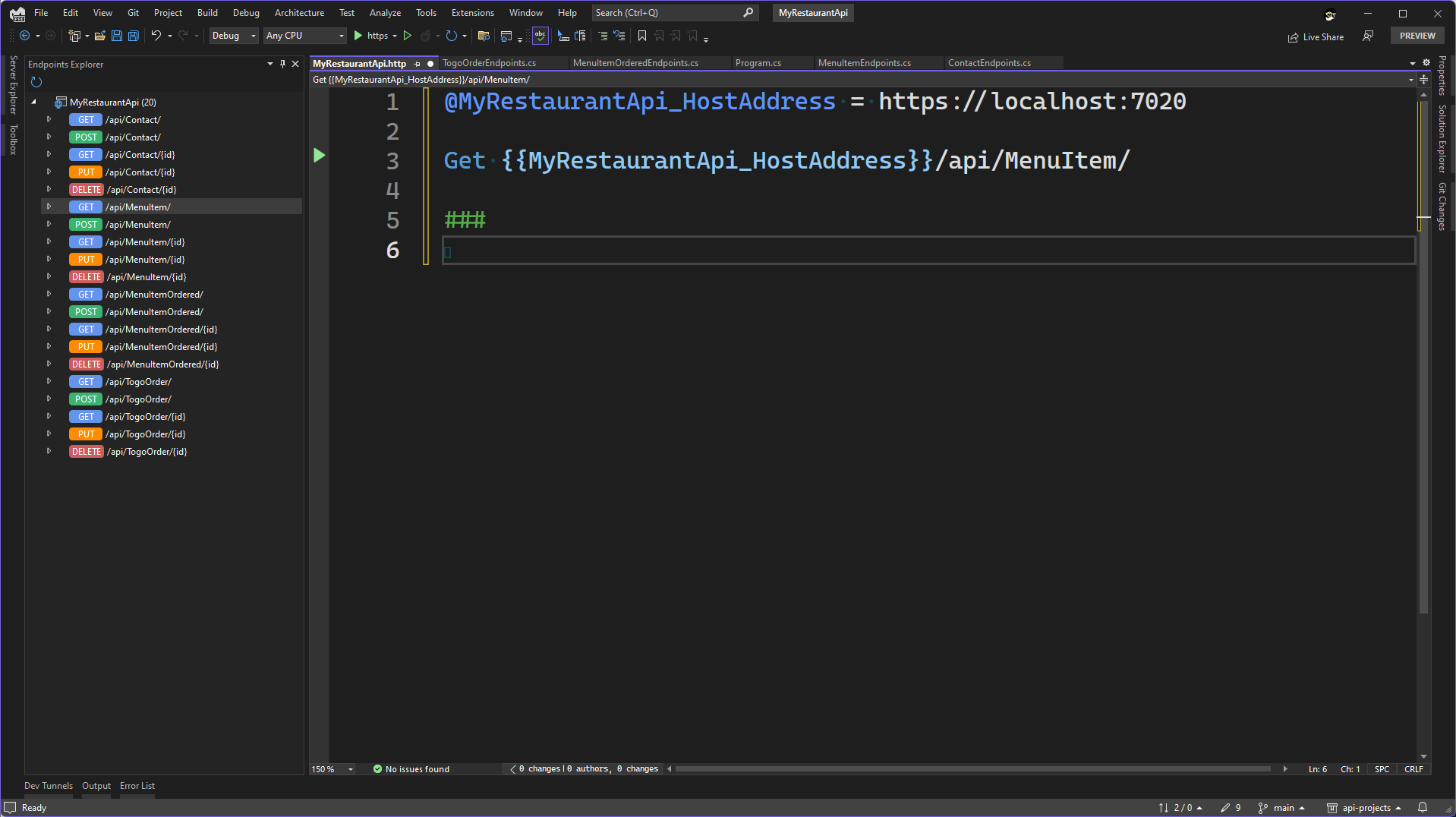Toggle the spell checker abc button
Screen dimensions: 1456x817
(540, 36)
